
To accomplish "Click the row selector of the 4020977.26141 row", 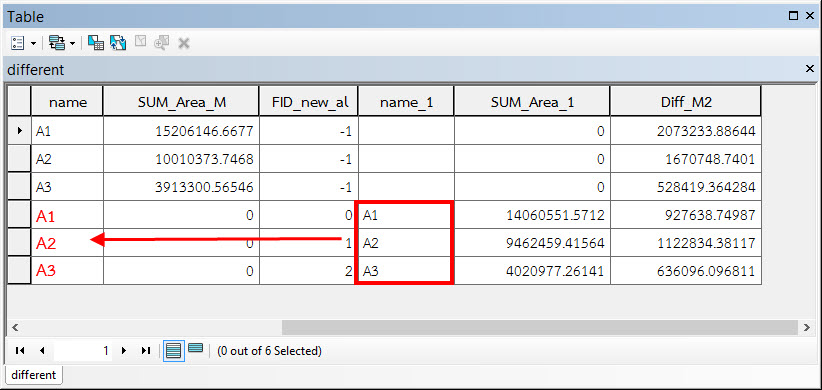I will (x=19, y=270).
